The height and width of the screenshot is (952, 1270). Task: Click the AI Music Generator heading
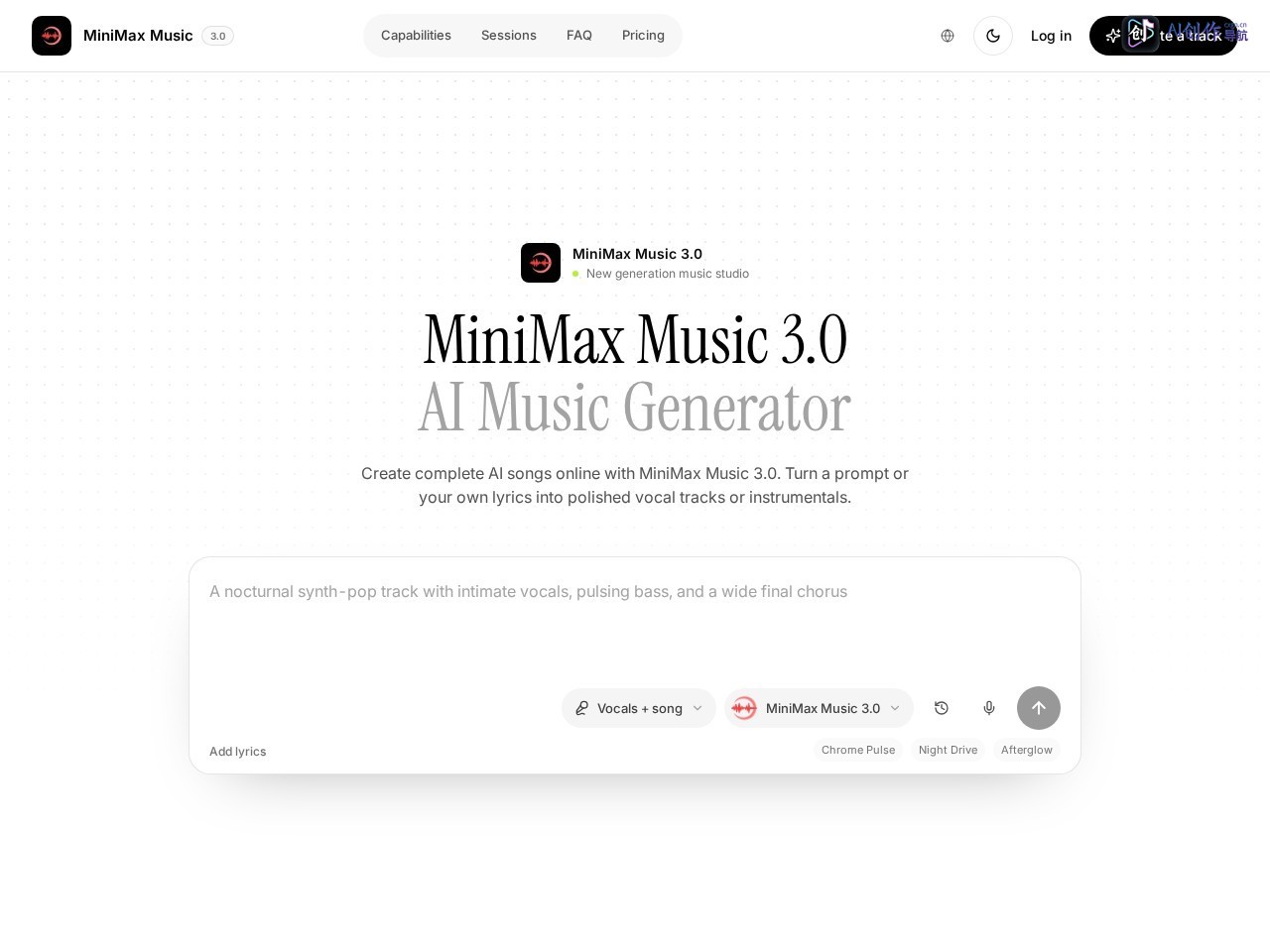point(635,408)
